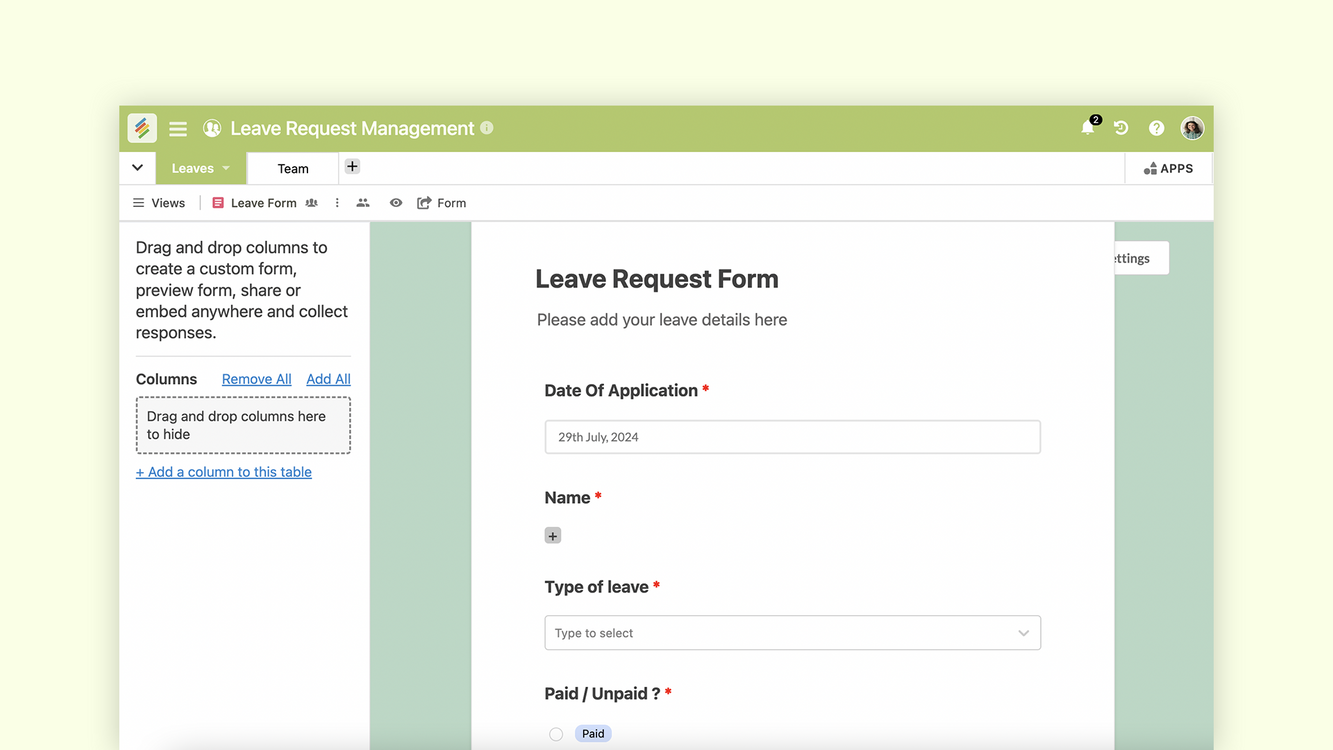
Task: Click the share view people icon
Action: click(x=363, y=203)
